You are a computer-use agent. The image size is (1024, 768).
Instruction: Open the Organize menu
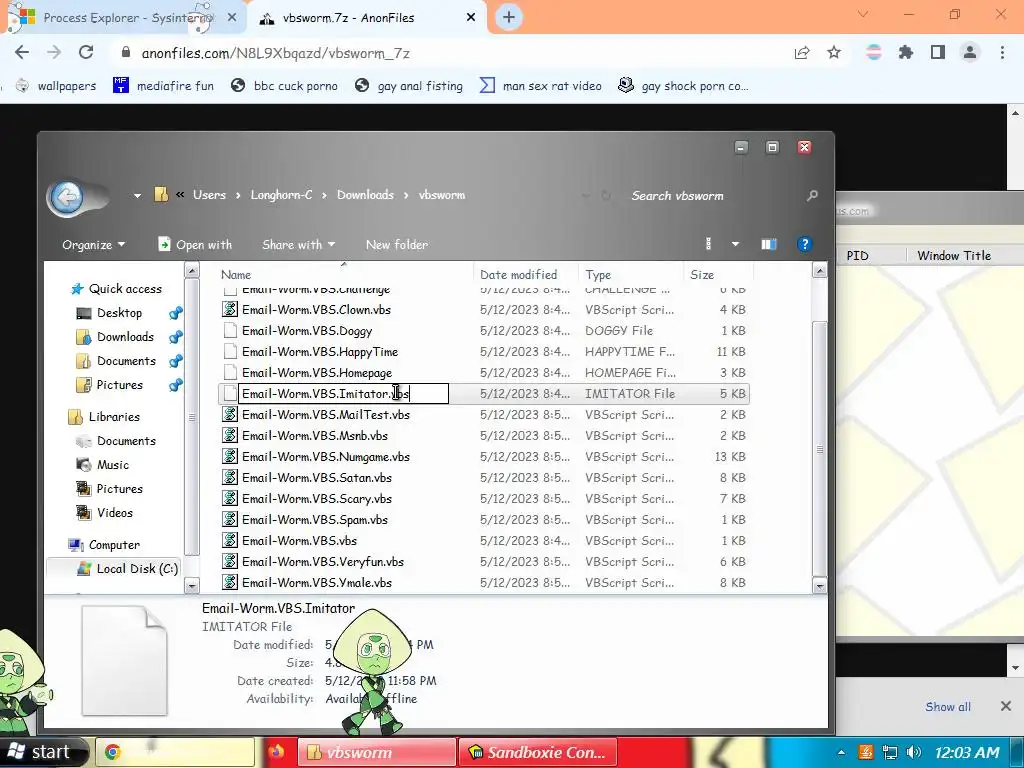93,244
